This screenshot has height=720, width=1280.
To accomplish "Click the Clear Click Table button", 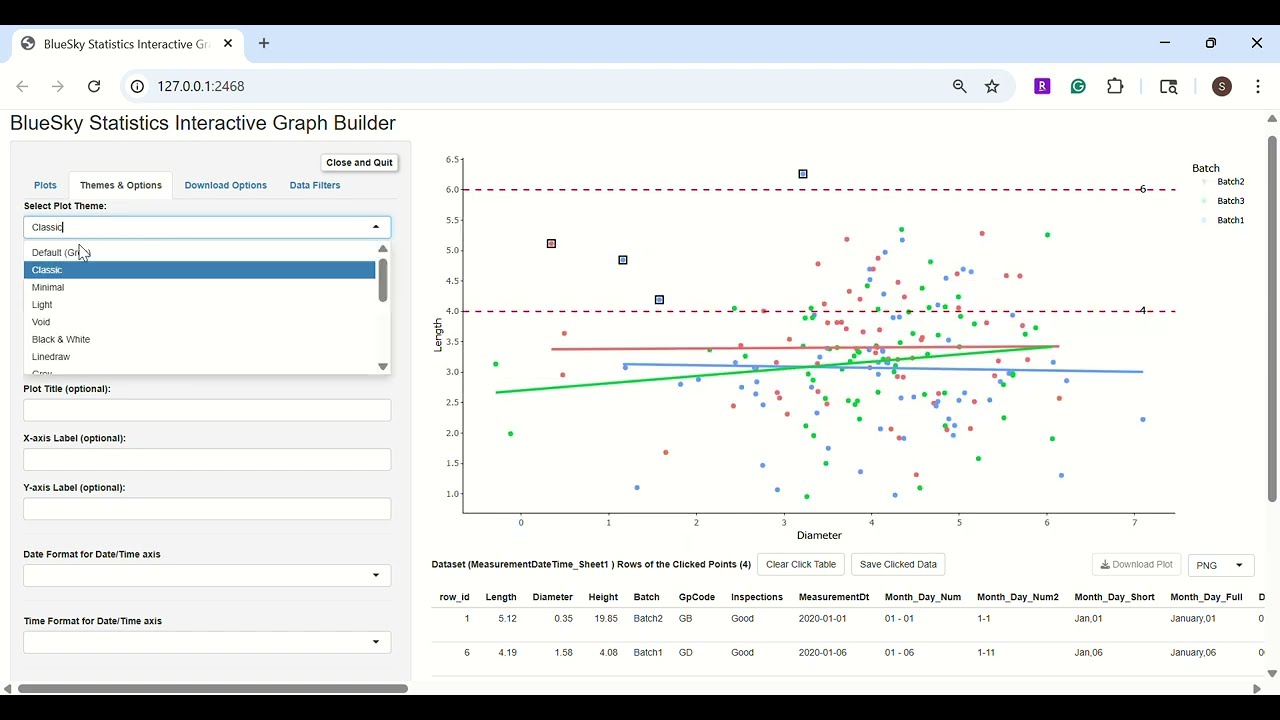I will coord(801,565).
